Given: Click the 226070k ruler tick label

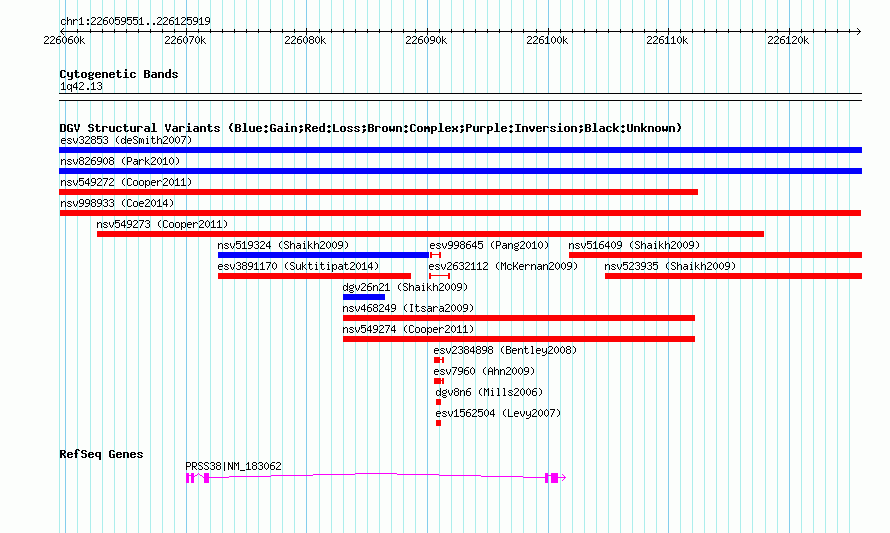Looking at the screenshot, I should pos(185,40).
